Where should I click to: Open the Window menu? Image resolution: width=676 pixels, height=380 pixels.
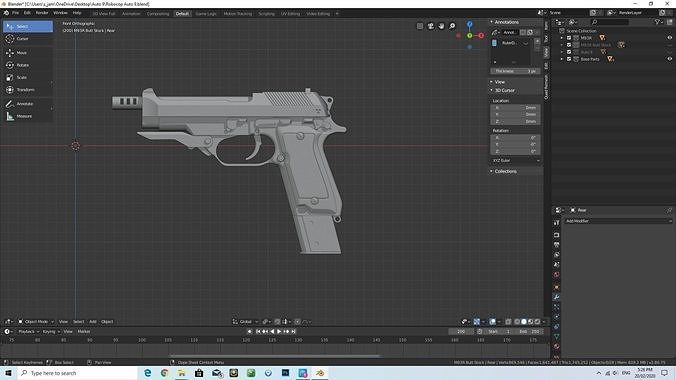pyautogui.click(x=60, y=13)
